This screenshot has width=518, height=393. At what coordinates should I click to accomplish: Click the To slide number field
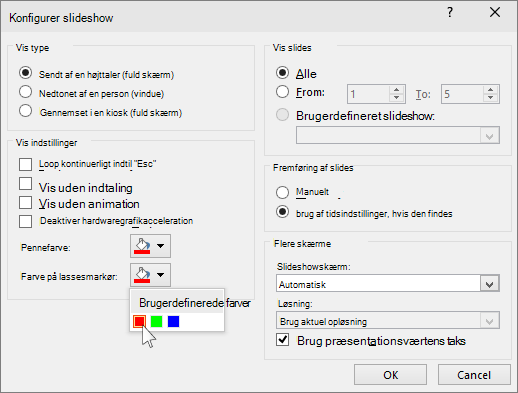tap(462, 94)
